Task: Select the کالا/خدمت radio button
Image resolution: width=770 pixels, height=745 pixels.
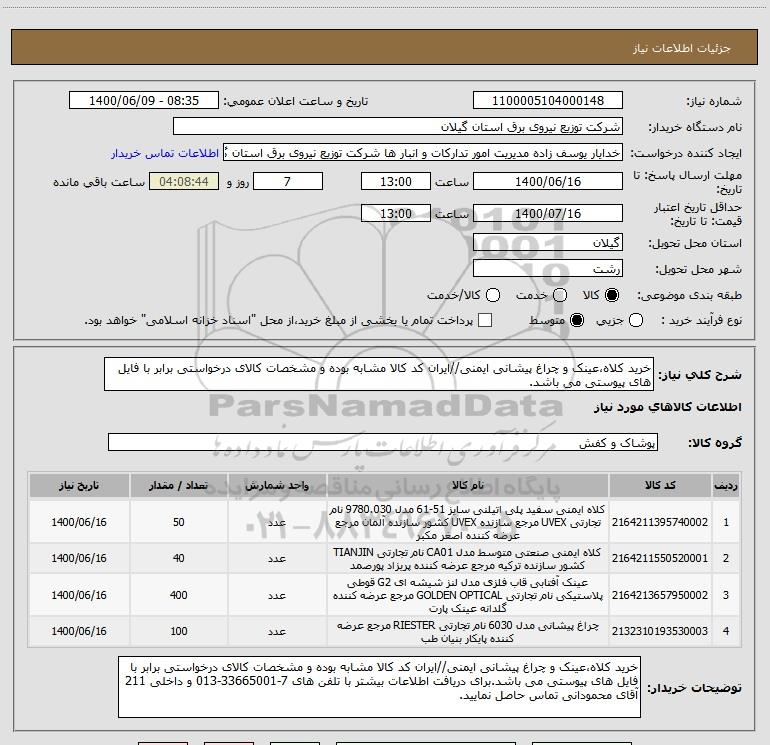Action: 493,295
